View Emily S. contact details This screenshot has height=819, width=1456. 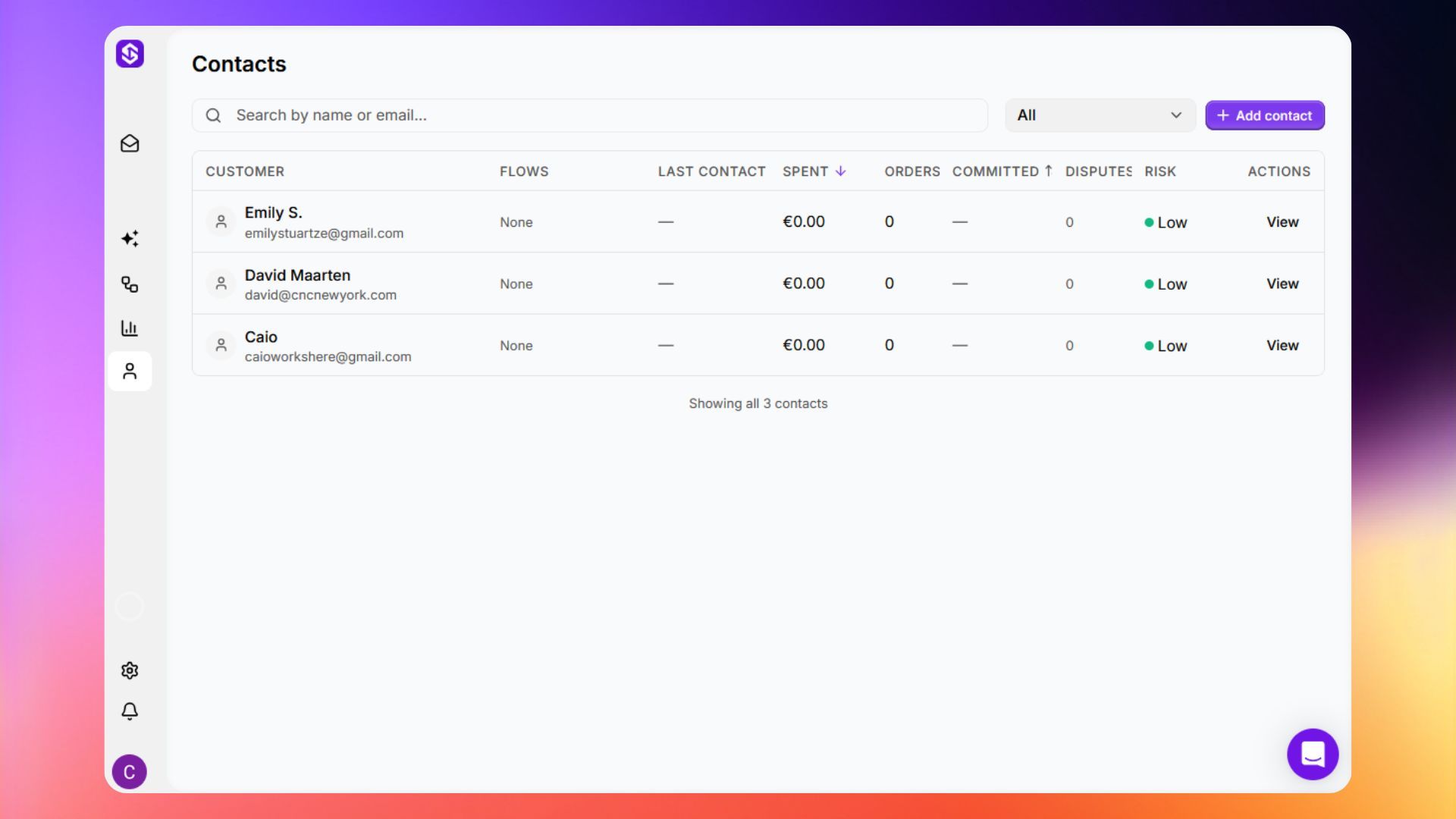tap(1282, 222)
